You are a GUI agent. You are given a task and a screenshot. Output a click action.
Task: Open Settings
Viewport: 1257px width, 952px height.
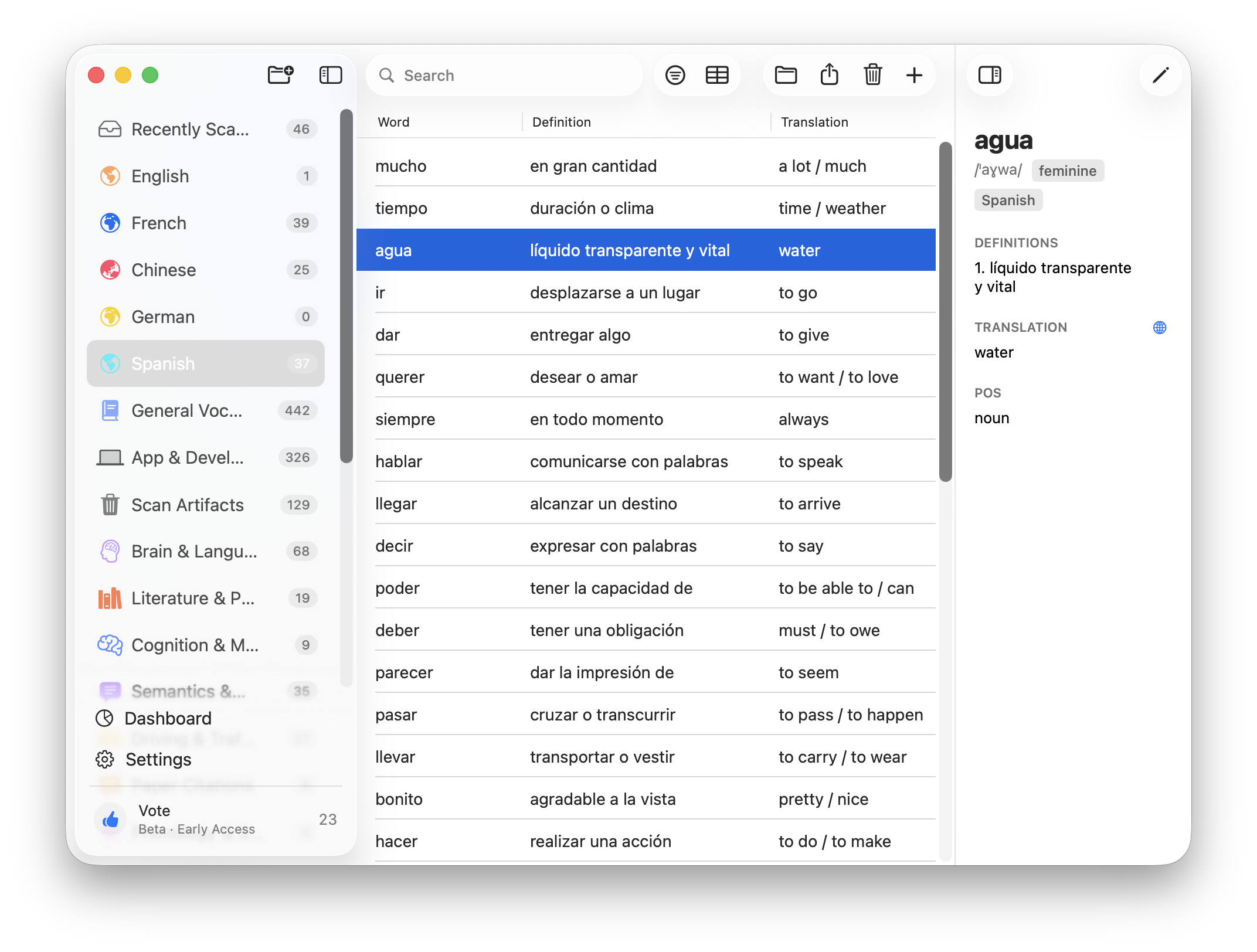point(144,759)
